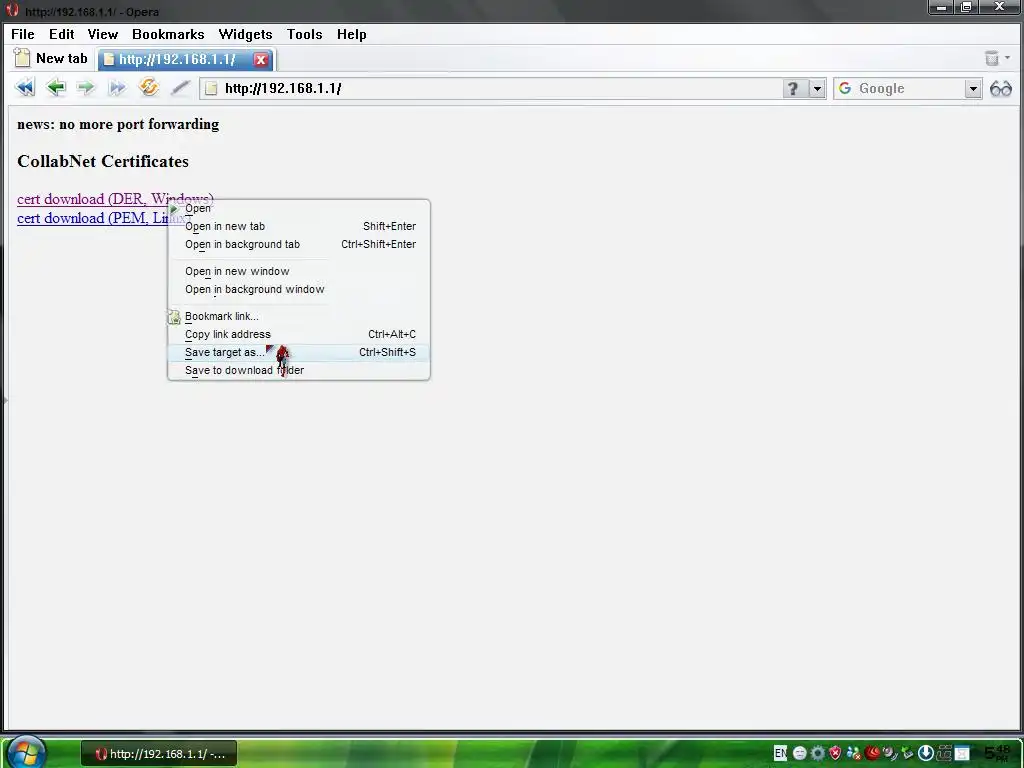The width and height of the screenshot is (1024, 768).
Task: Open the closed tabs trash can
Action: click(992, 58)
